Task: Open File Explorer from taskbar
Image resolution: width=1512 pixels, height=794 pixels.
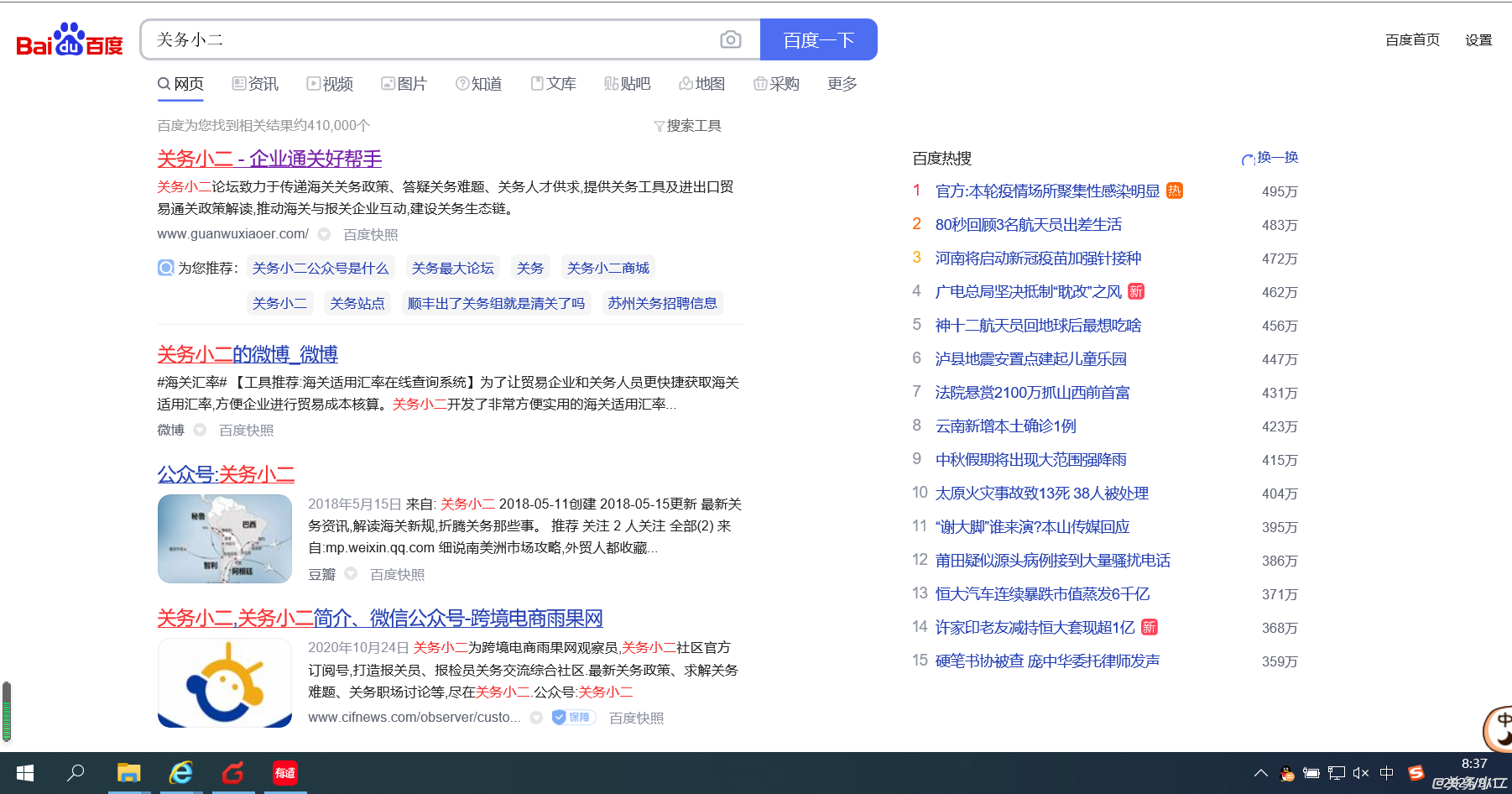Action: (x=128, y=773)
